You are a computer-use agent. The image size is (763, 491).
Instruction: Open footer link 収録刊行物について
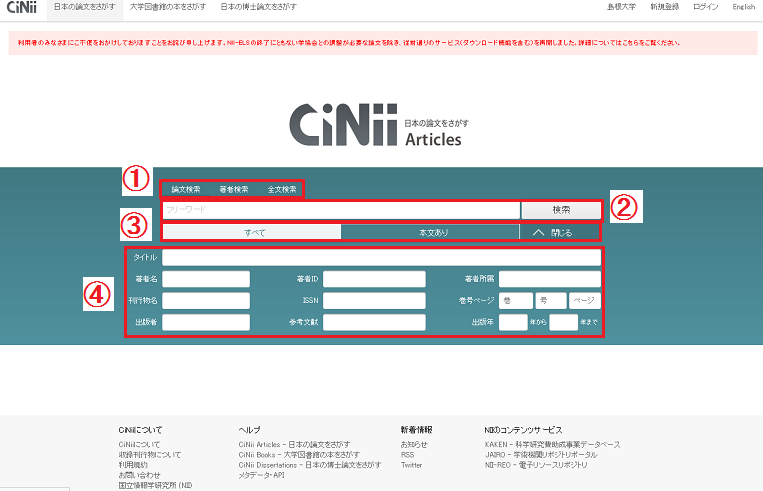(150, 455)
